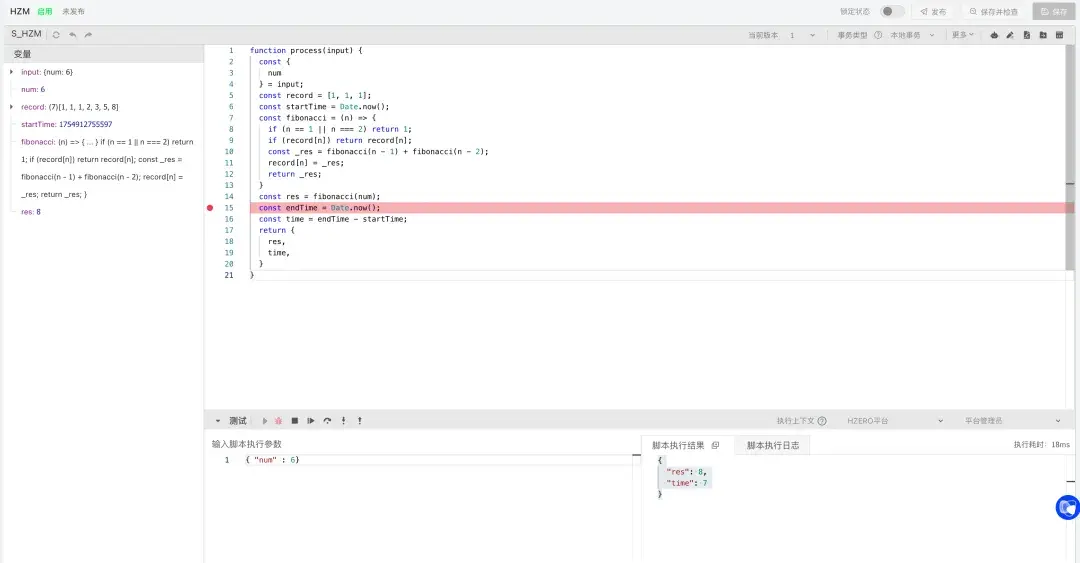Click the step-over curved arrow icon
Image resolution: width=1080 pixels, height=563 pixels.
click(327, 421)
